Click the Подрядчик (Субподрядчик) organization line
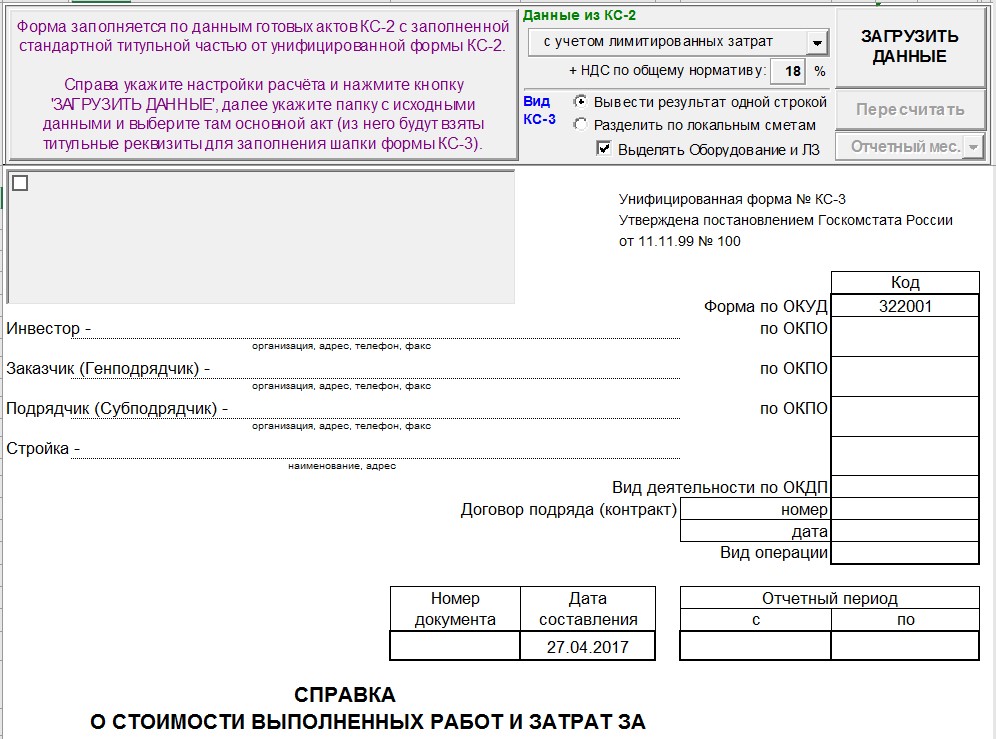This screenshot has height=739, width=996. 454,409
